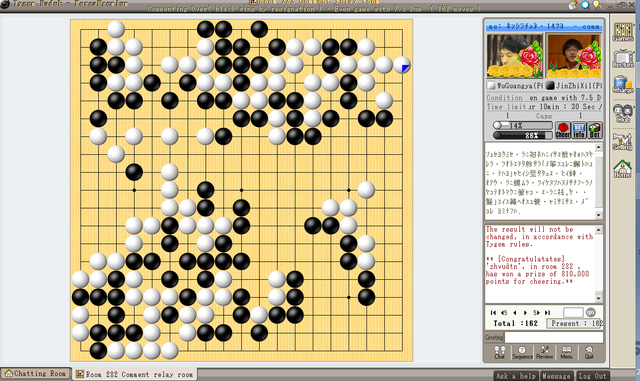This screenshot has height=381, width=640.
Task: Click the Present move counter button
Action: [575, 323]
